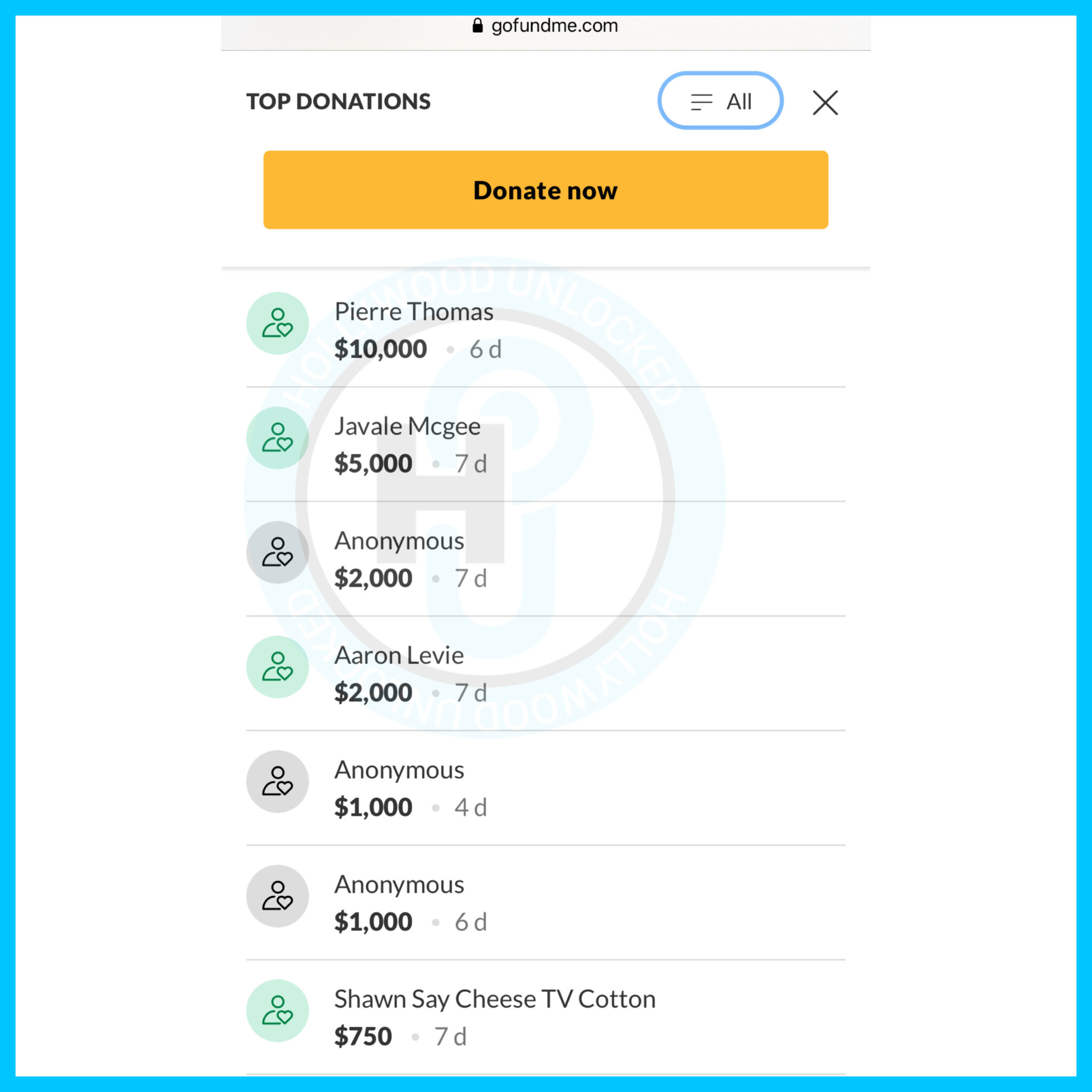Viewport: 1092px width, 1092px height.
Task: Click the 6 d $1,000 Anonymous avatar
Action: [277, 896]
